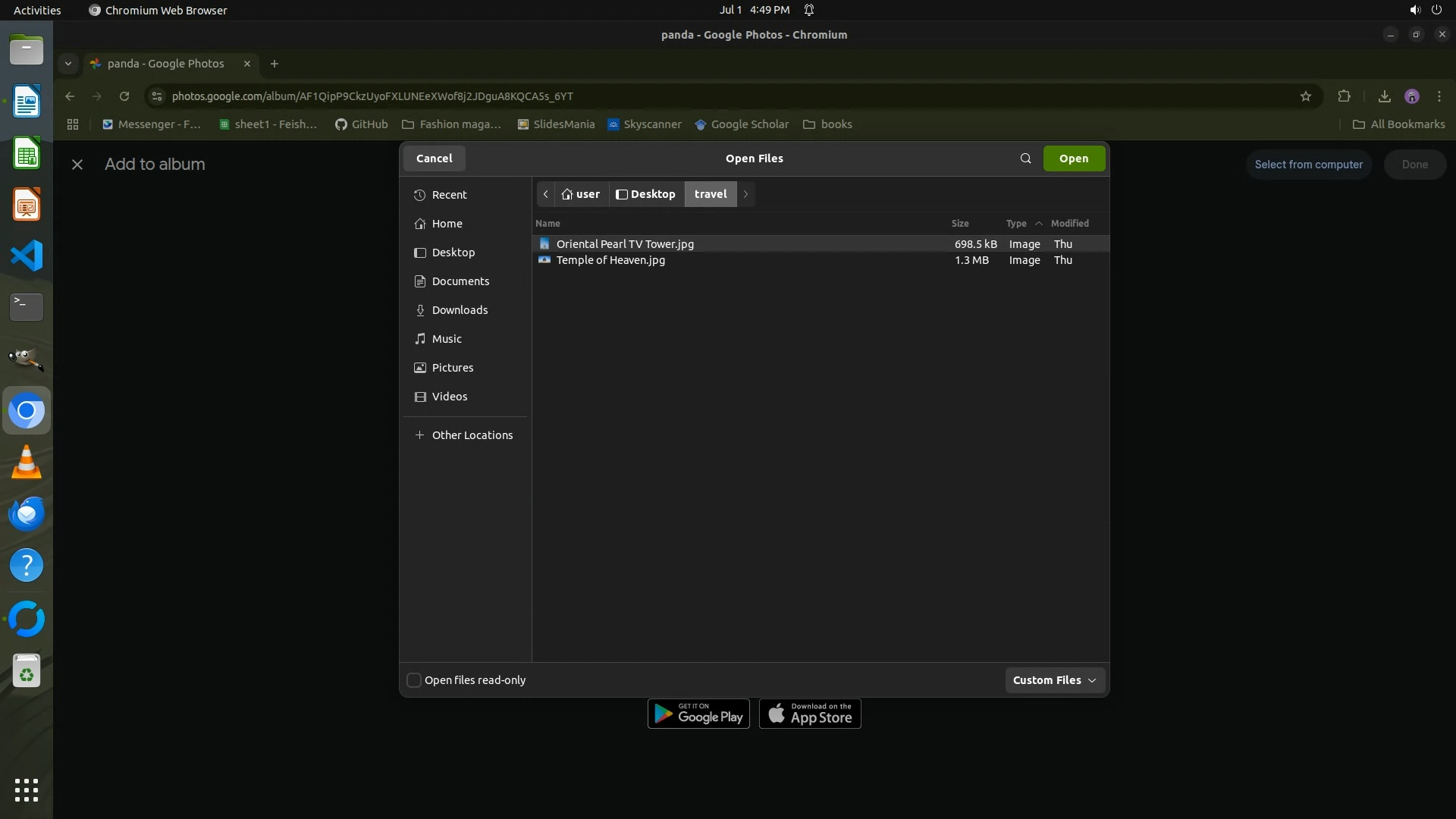Open the bookmarks apps grid icon
This screenshot has width=1456, height=819.
coord(73,124)
